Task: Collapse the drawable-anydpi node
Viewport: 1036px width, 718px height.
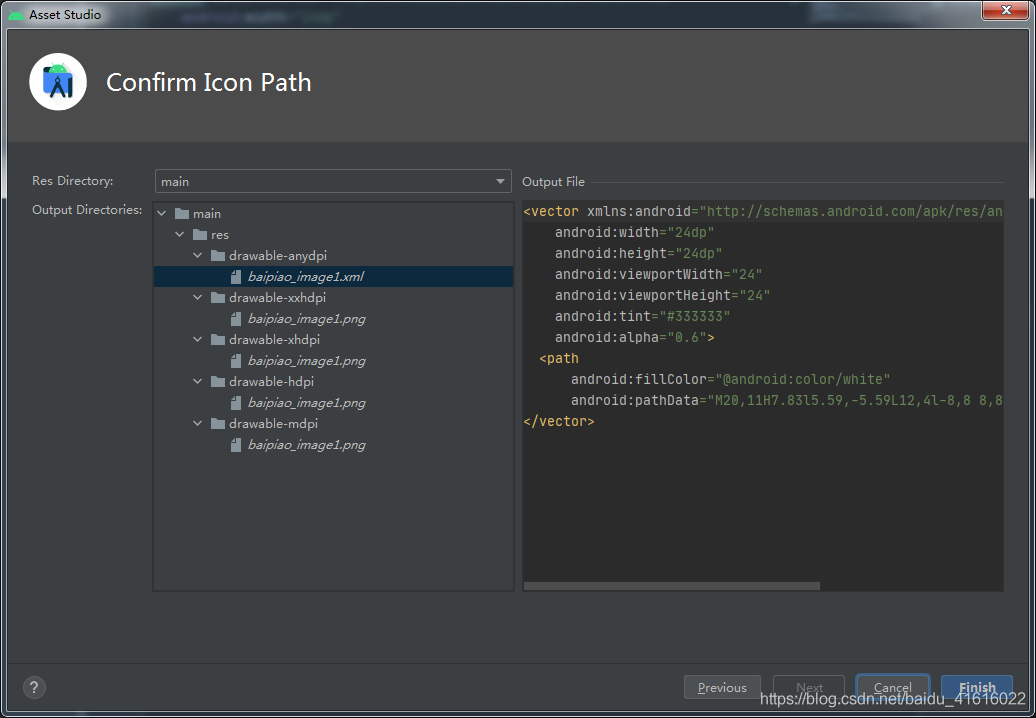Action: pos(198,256)
